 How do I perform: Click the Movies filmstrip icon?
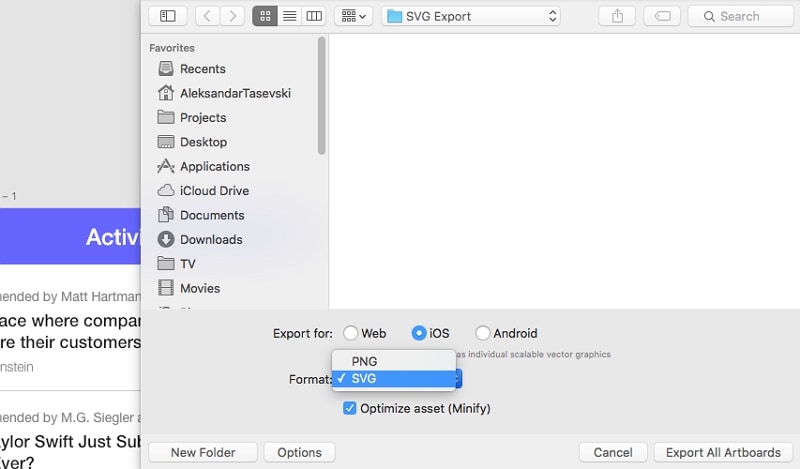tap(165, 288)
